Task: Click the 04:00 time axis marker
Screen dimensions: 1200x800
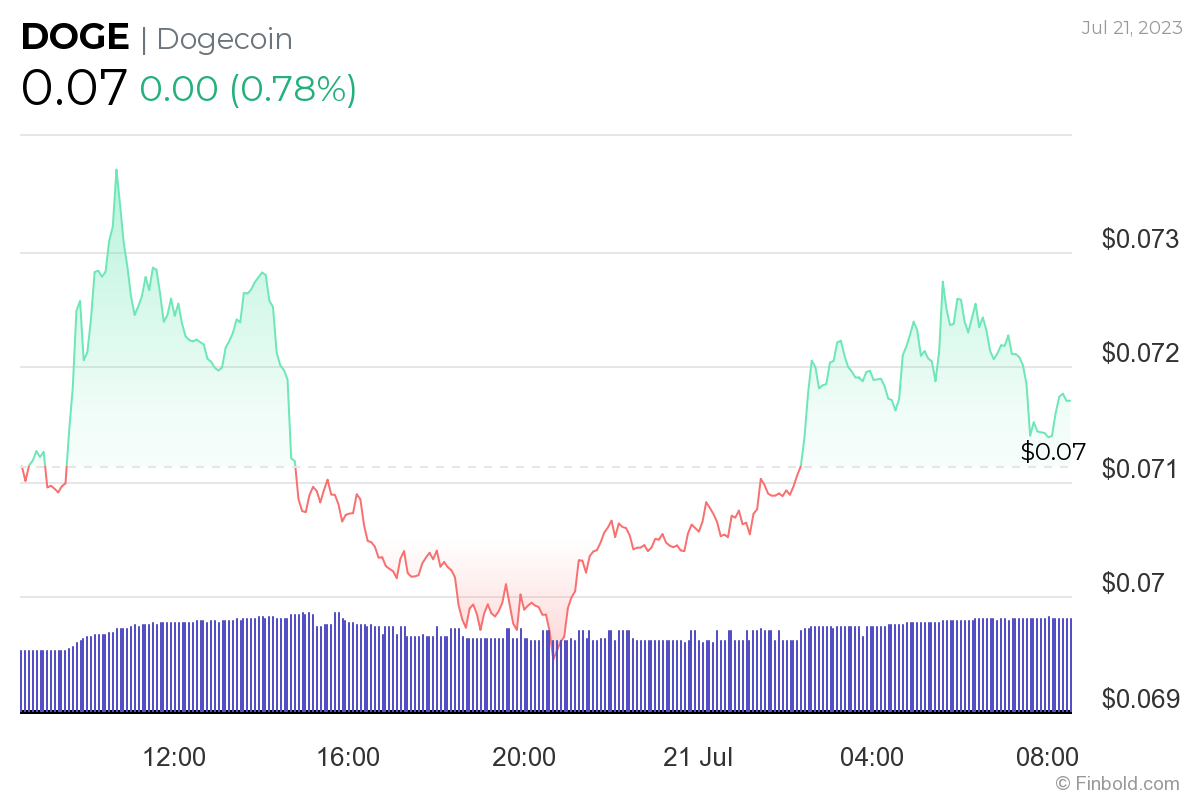Action: tap(871, 757)
